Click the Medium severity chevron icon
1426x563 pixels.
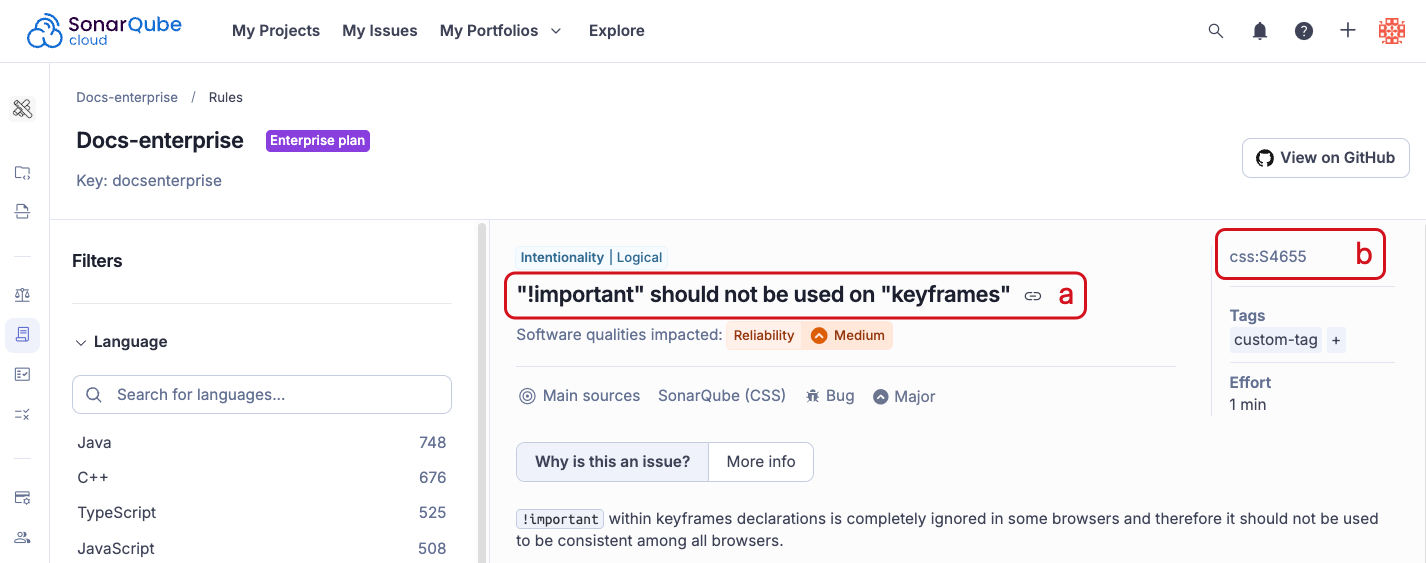pyautogui.click(x=819, y=336)
